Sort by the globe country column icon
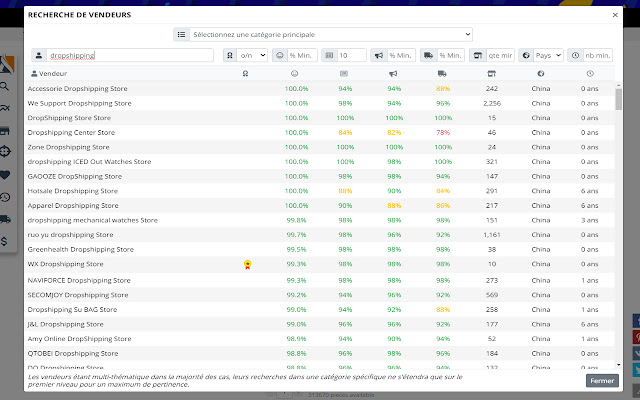This screenshot has height=400, width=640. pyautogui.click(x=541, y=73)
